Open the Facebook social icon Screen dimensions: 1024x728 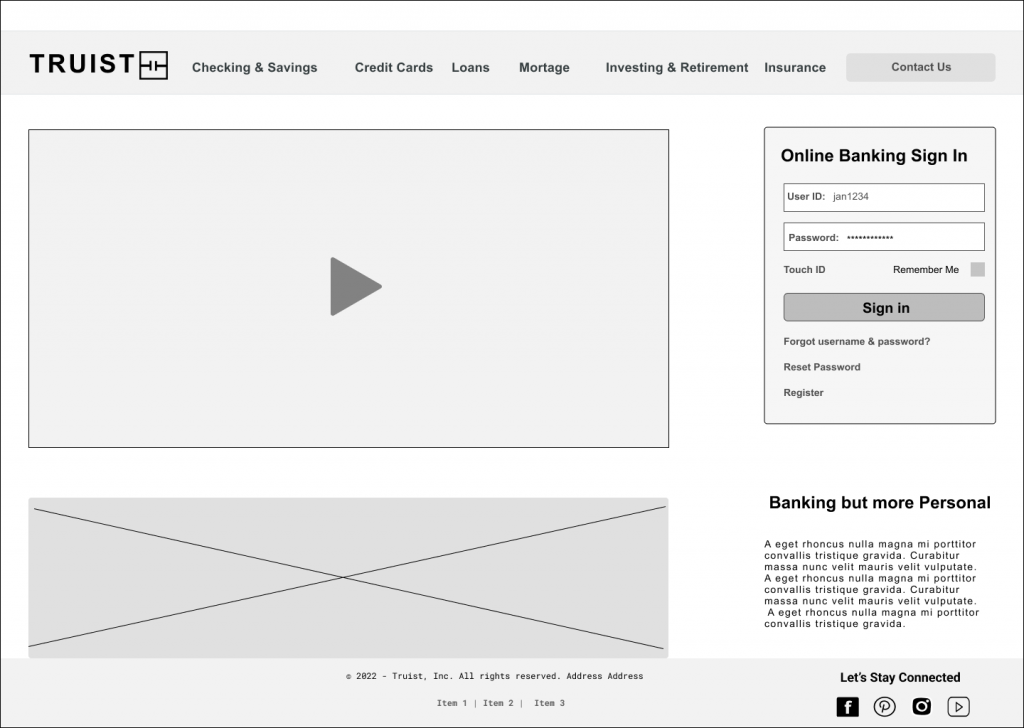tap(847, 707)
